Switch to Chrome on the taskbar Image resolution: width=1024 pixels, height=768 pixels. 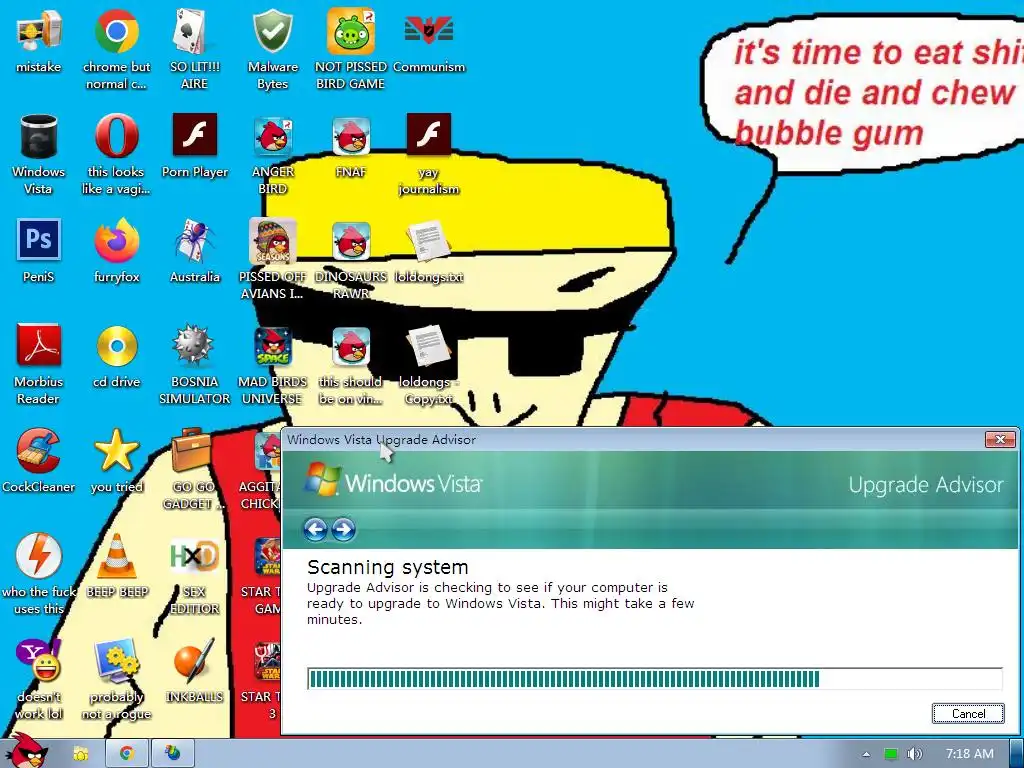(127, 754)
